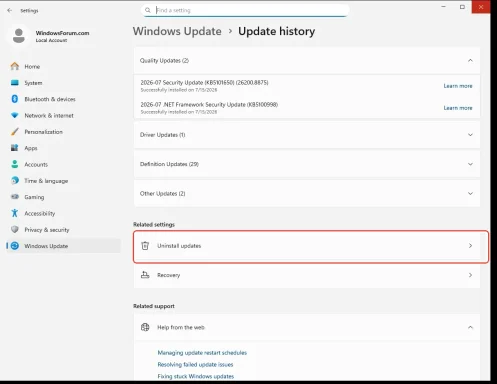Viewport: 497px width, 384px height.
Task: Click the System monitor icon
Action: pyautogui.click(x=15, y=83)
